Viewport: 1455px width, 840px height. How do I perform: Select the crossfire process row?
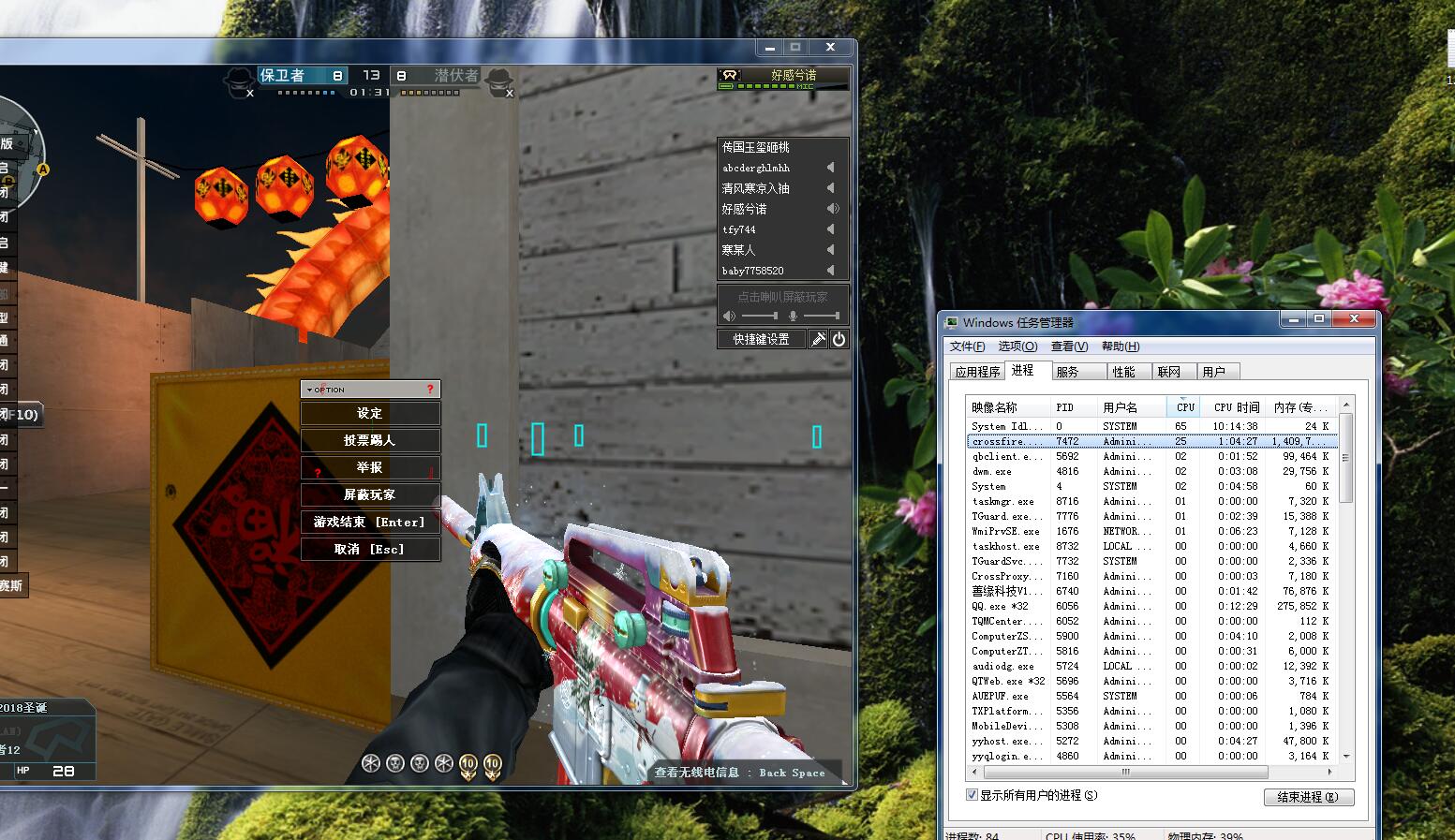[1151, 441]
